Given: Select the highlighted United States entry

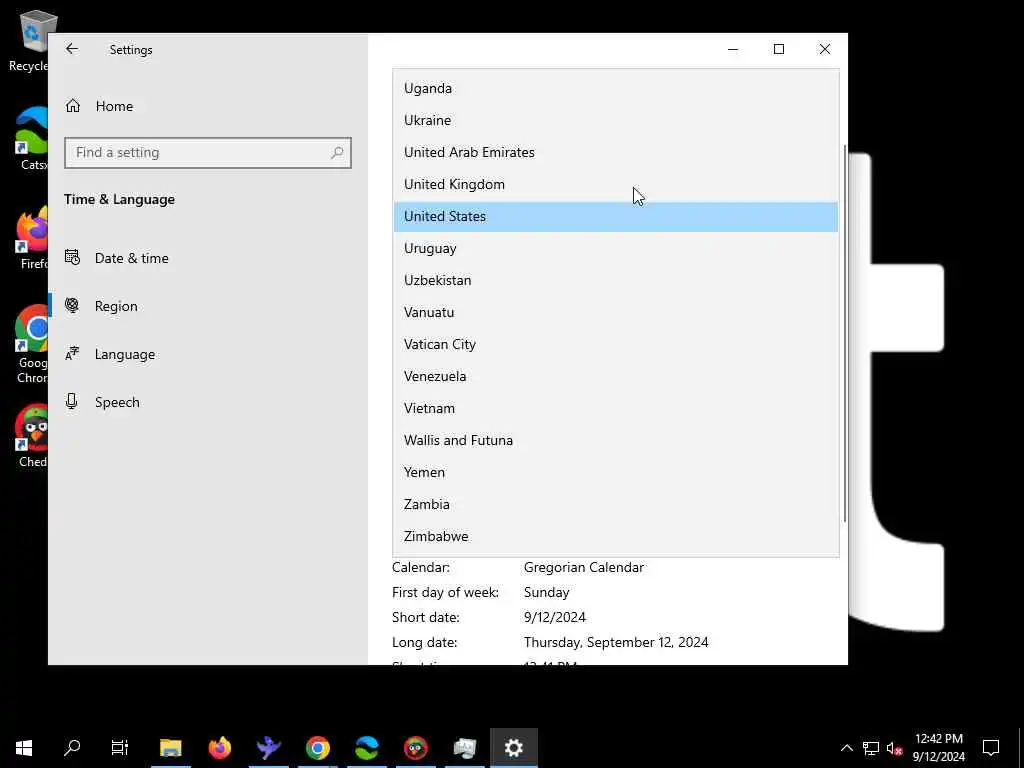Looking at the screenshot, I should [x=615, y=216].
